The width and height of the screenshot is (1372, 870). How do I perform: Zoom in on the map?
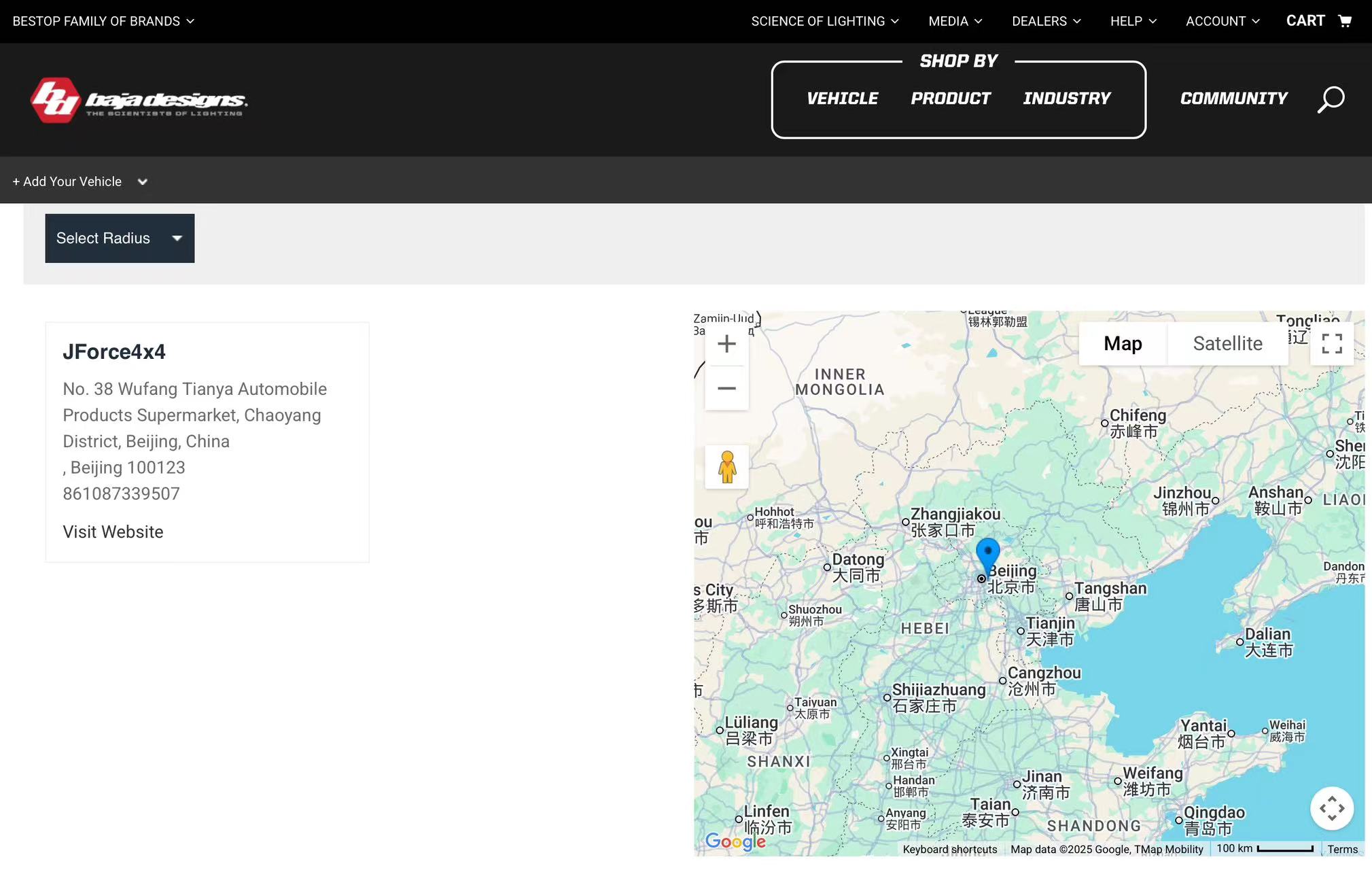coord(726,344)
